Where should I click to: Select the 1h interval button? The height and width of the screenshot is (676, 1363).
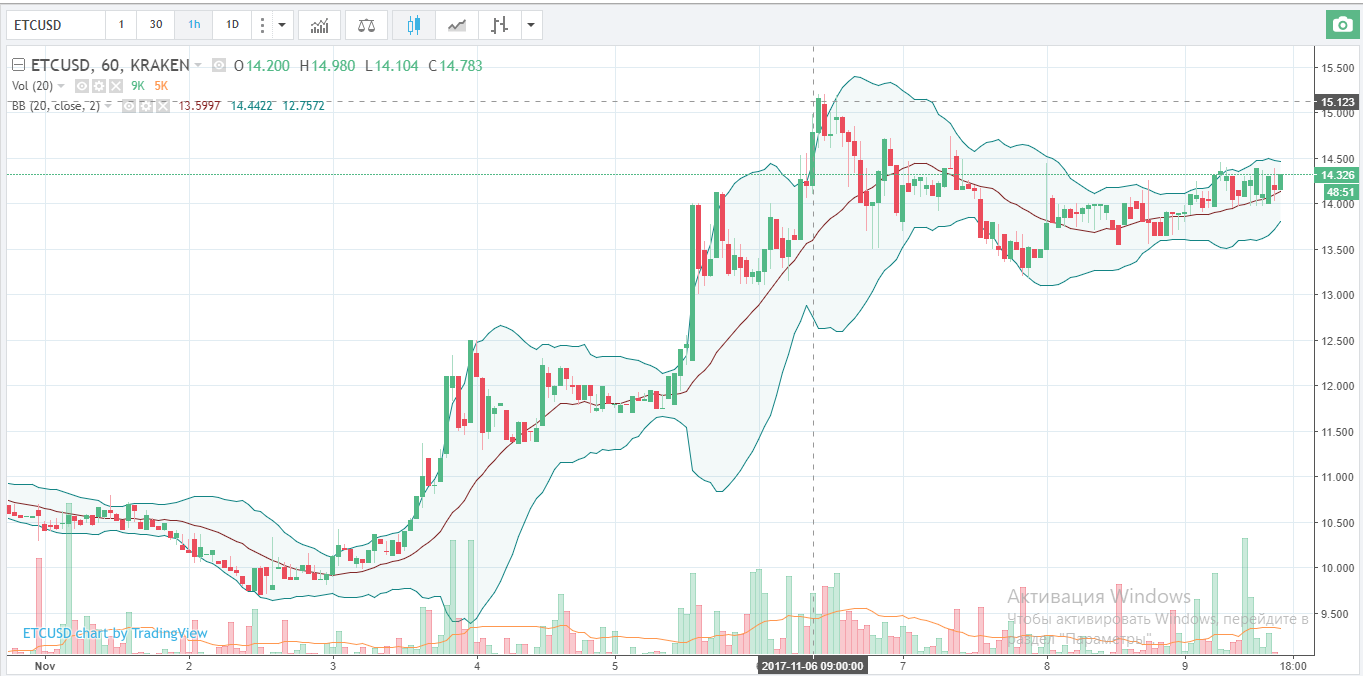(193, 24)
